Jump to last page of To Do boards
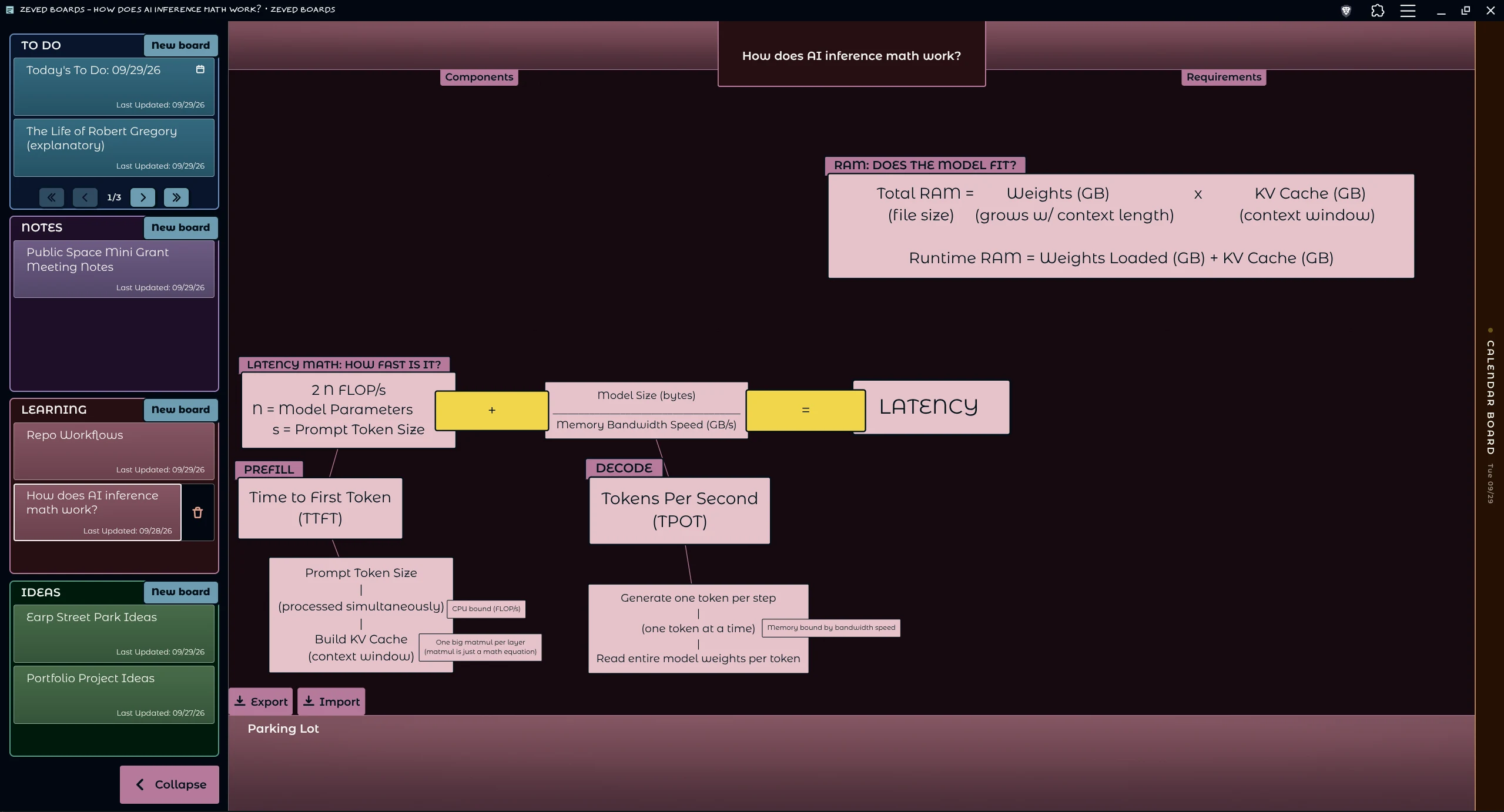The height and width of the screenshot is (812, 1504). click(176, 197)
